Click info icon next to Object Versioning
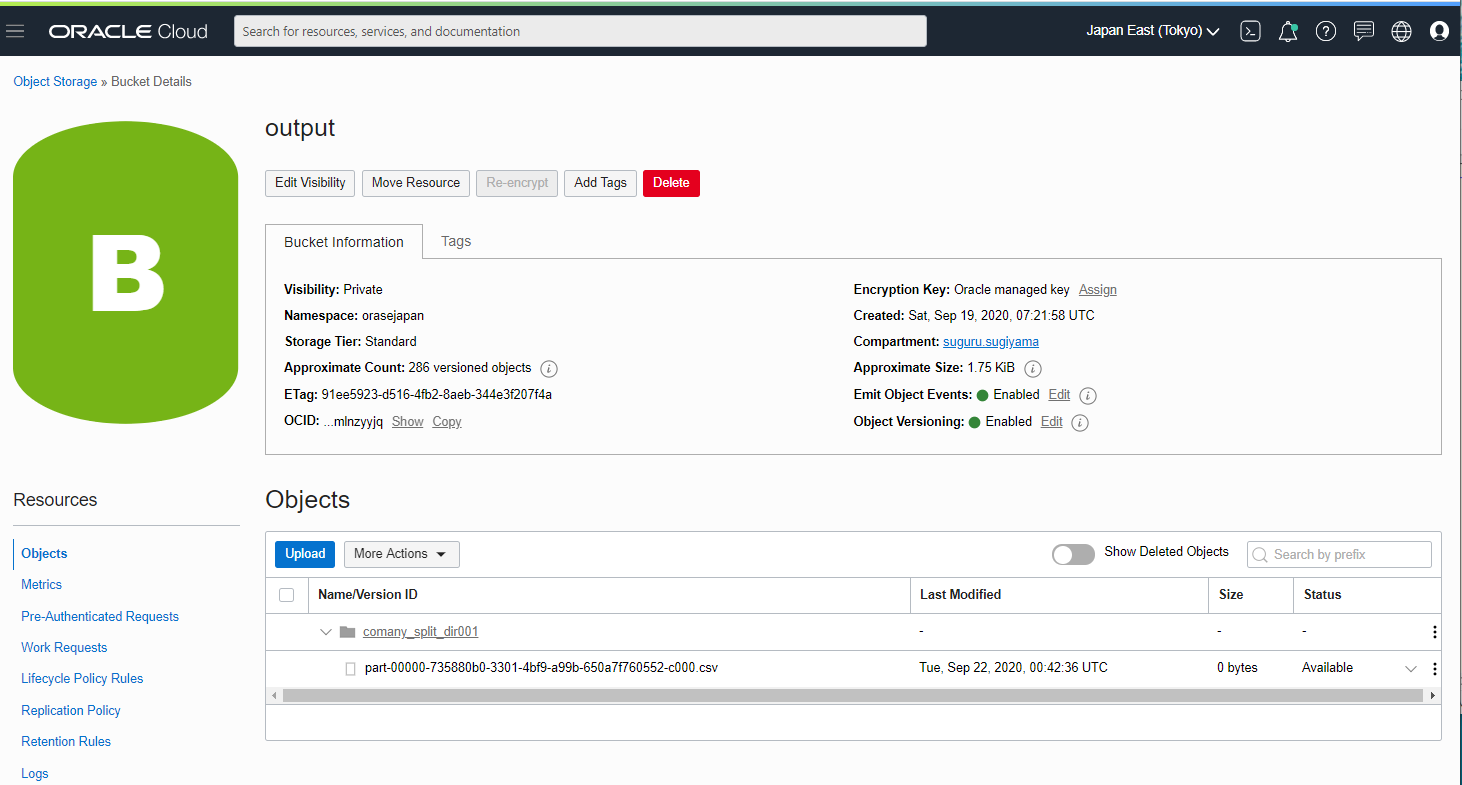 [1080, 422]
